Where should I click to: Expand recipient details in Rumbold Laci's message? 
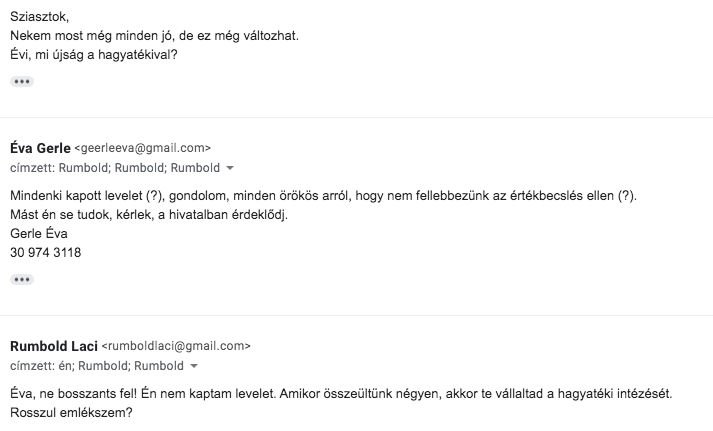(x=194, y=366)
